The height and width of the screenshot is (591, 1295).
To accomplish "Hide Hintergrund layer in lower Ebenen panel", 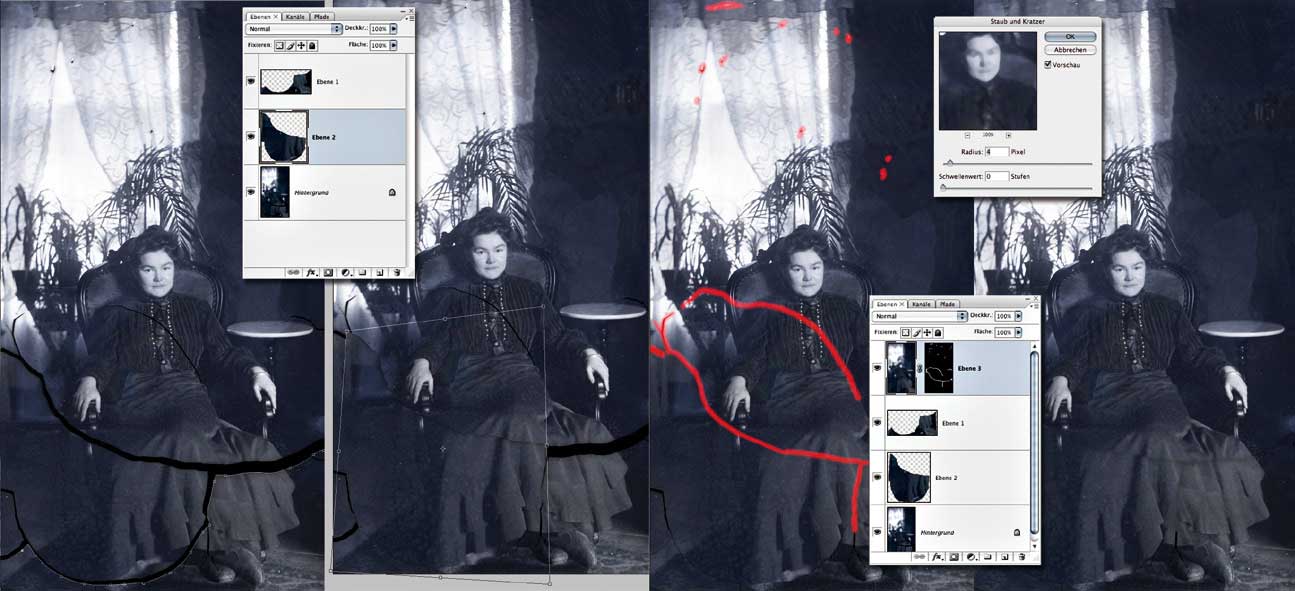I will coord(877,532).
